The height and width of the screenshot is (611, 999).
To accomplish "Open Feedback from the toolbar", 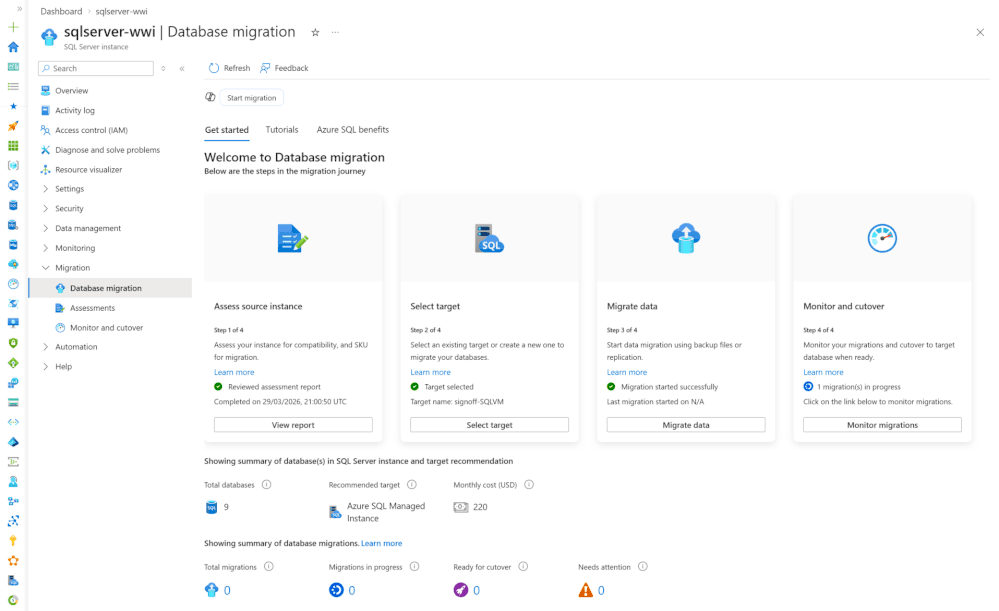I will (x=284, y=68).
